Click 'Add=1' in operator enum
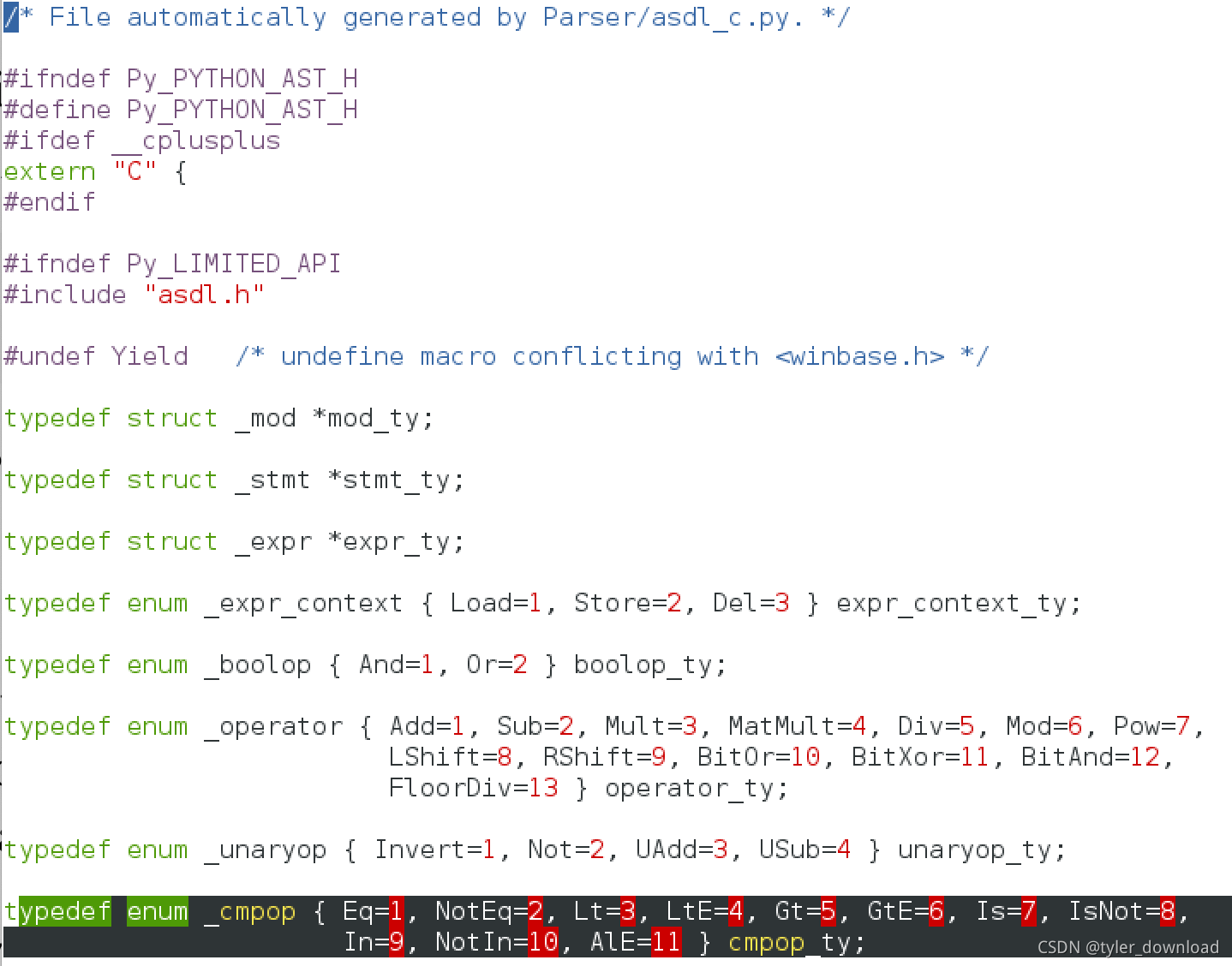The height and width of the screenshot is (966, 1232). pyautogui.click(x=427, y=727)
